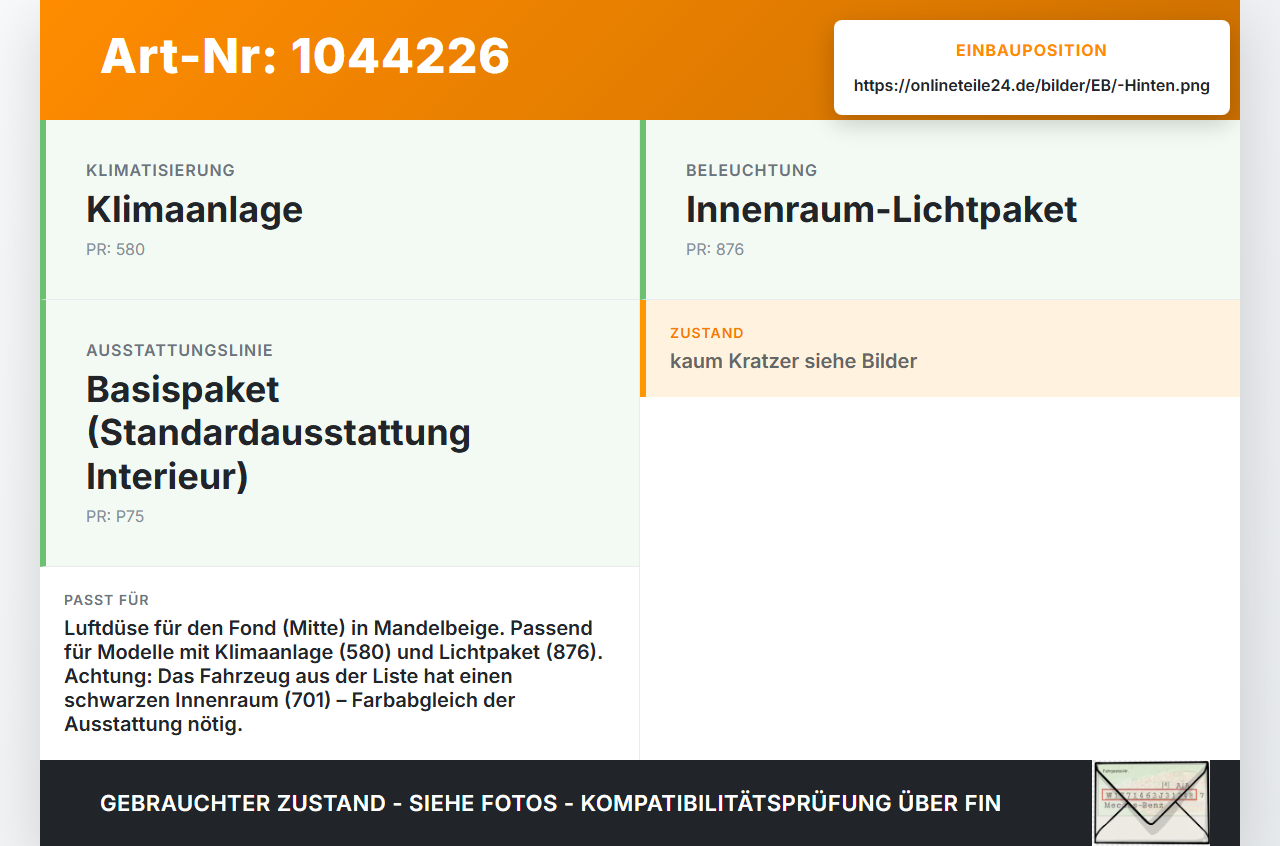Screen dimensions: 1280x846
Task: Select the 'kaum Kratzer siehe Bilder' text
Action: click(793, 361)
